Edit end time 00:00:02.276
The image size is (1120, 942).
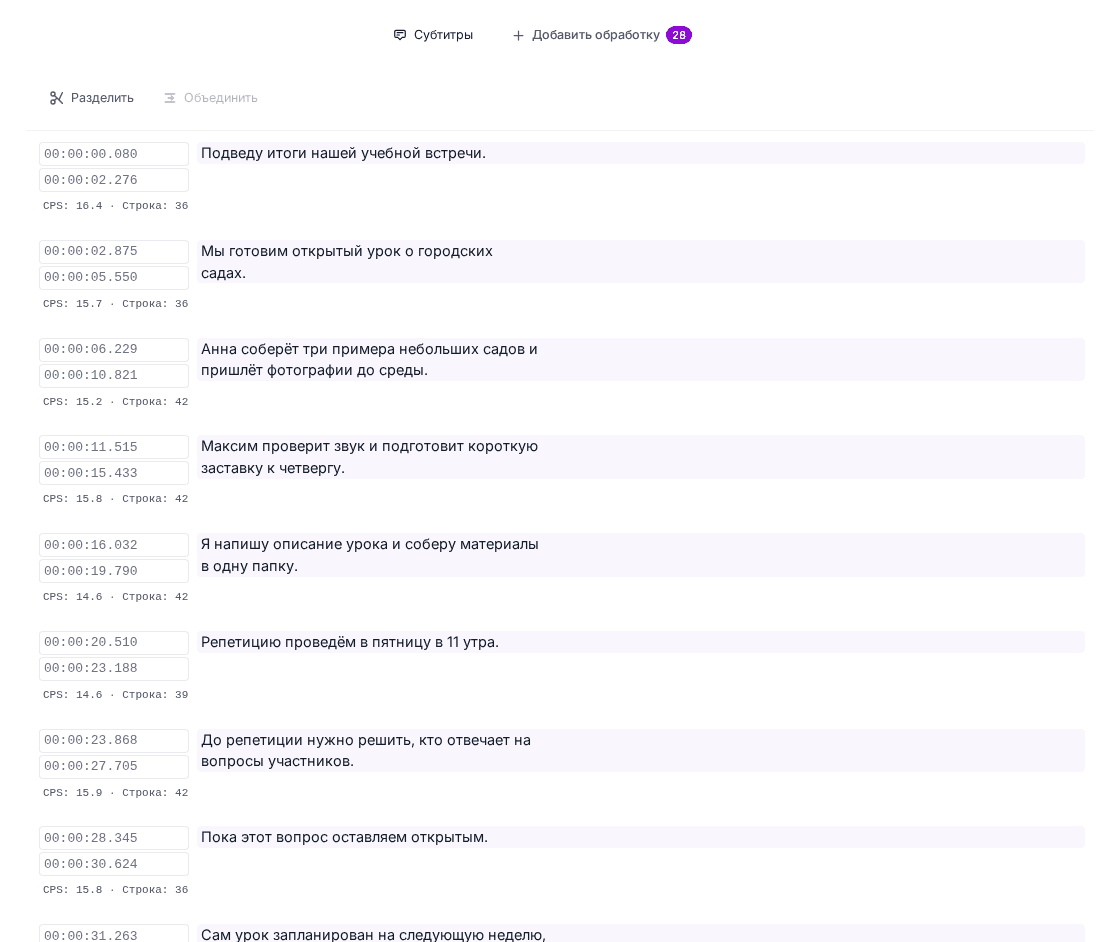[114, 180]
